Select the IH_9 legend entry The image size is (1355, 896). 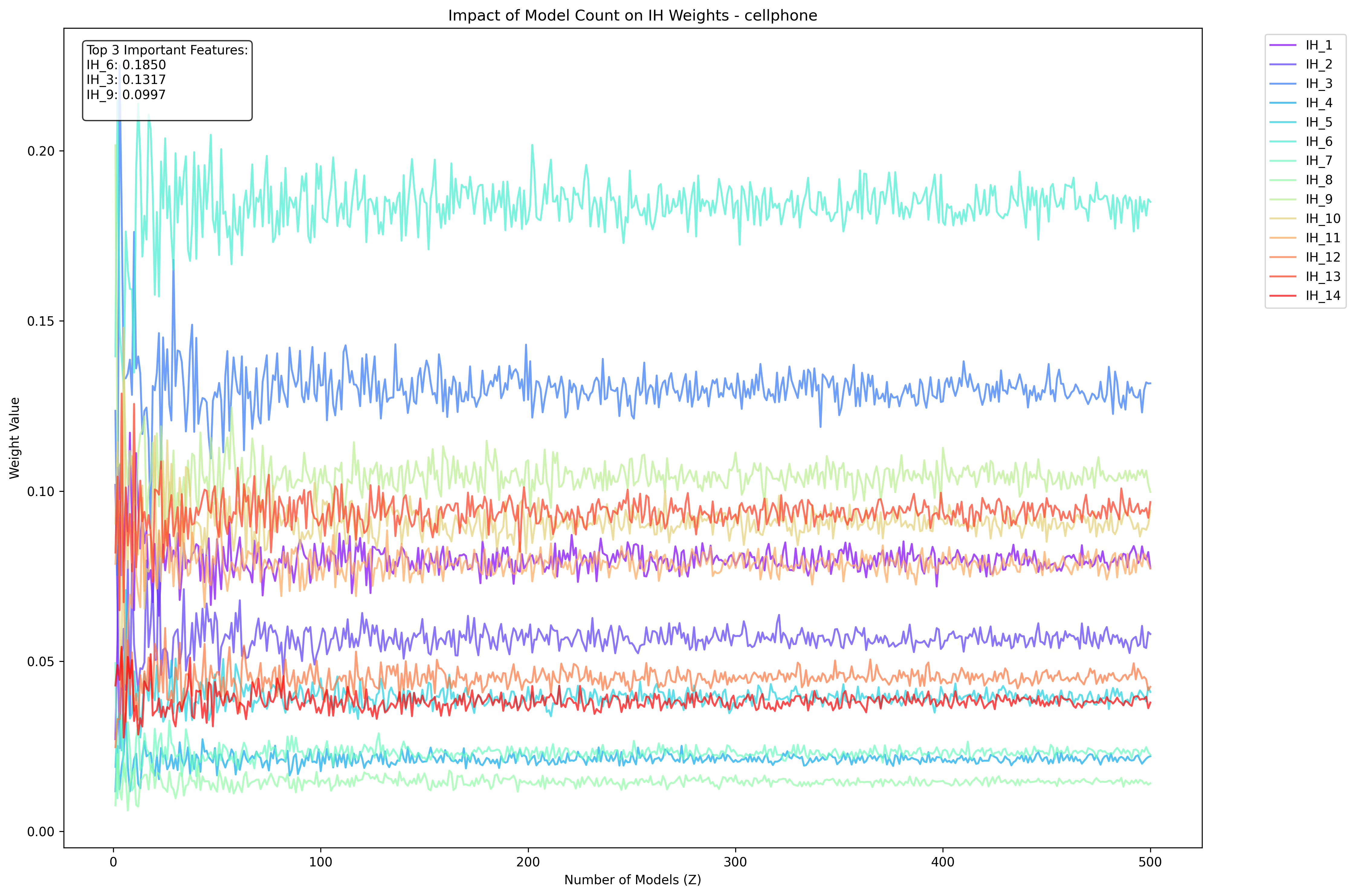(x=1318, y=199)
